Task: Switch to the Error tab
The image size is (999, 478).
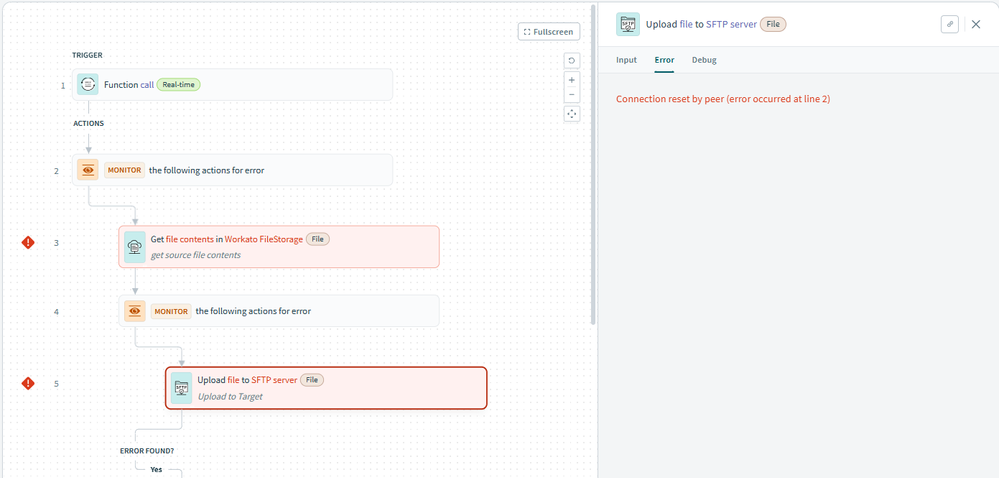Action: tap(664, 60)
